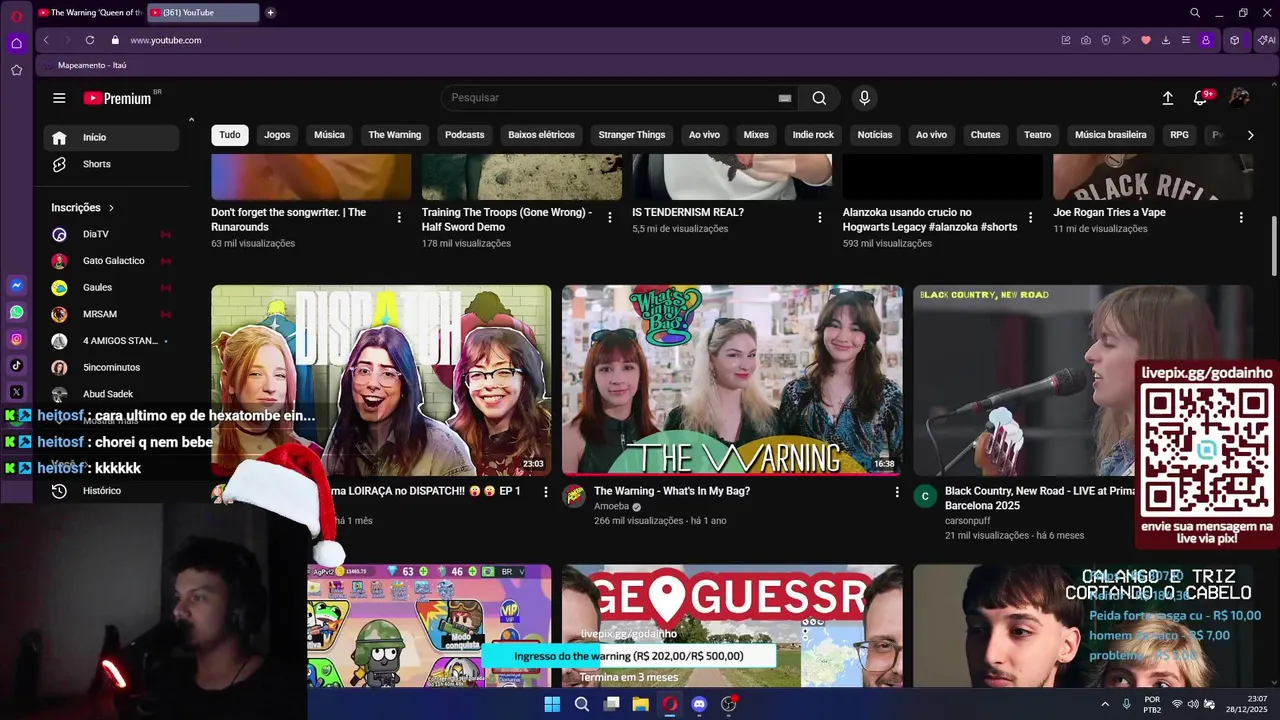The image size is (1280, 720).
Task: Select the Música brasileira filter chip
Action: 1111,135
